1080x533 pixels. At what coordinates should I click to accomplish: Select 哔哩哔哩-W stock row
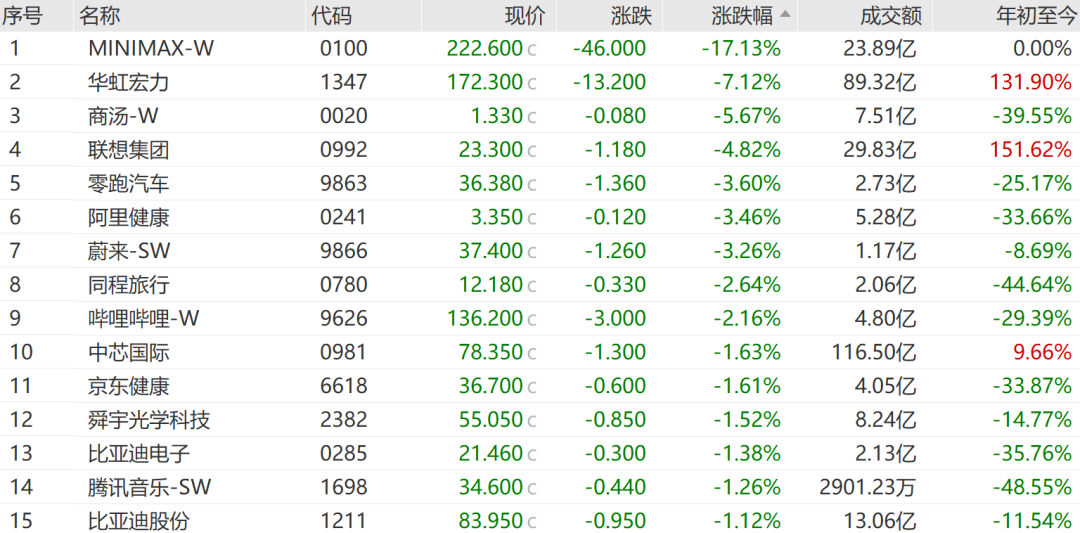click(x=540, y=318)
